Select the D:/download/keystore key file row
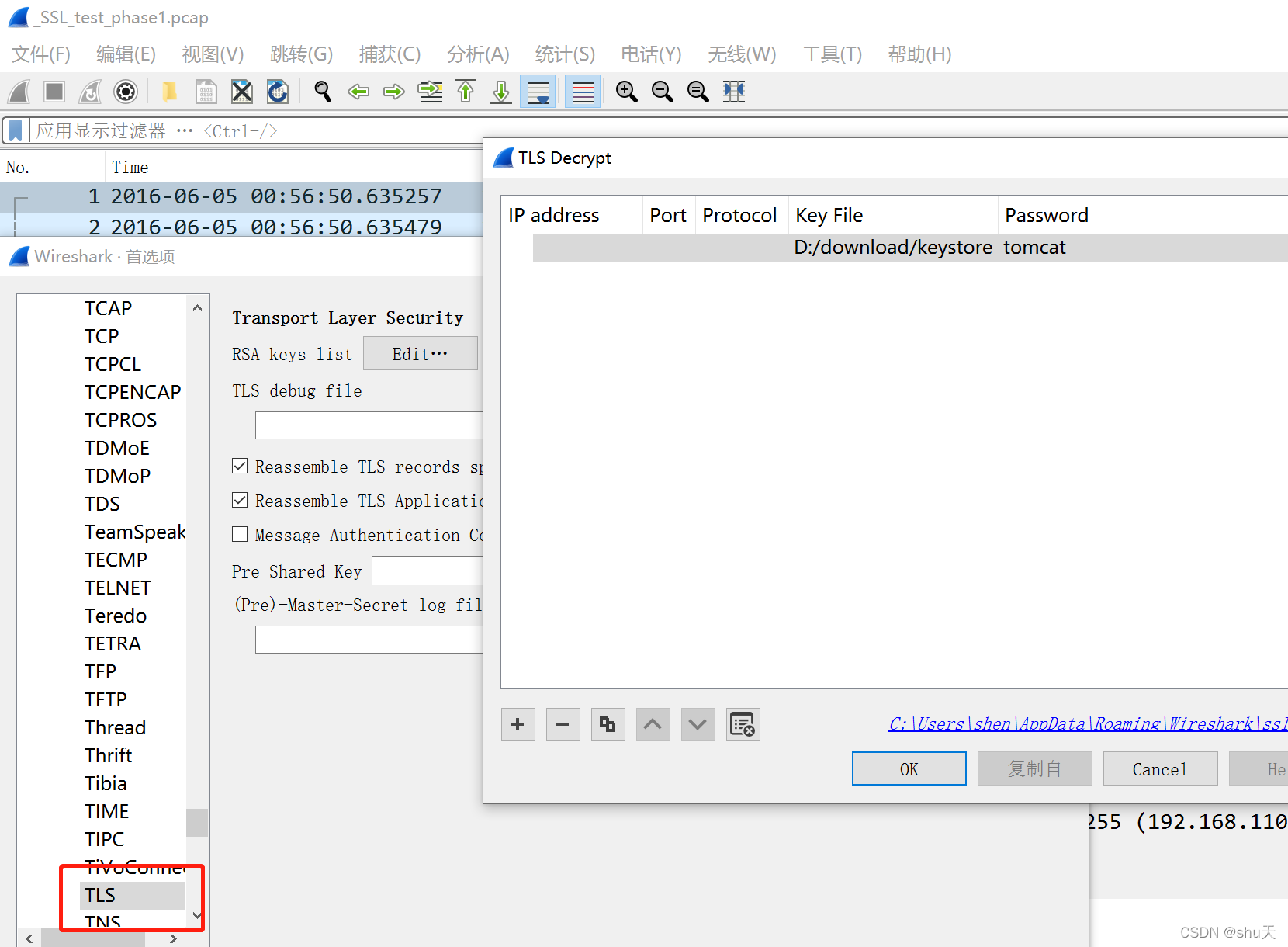 click(910, 248)
